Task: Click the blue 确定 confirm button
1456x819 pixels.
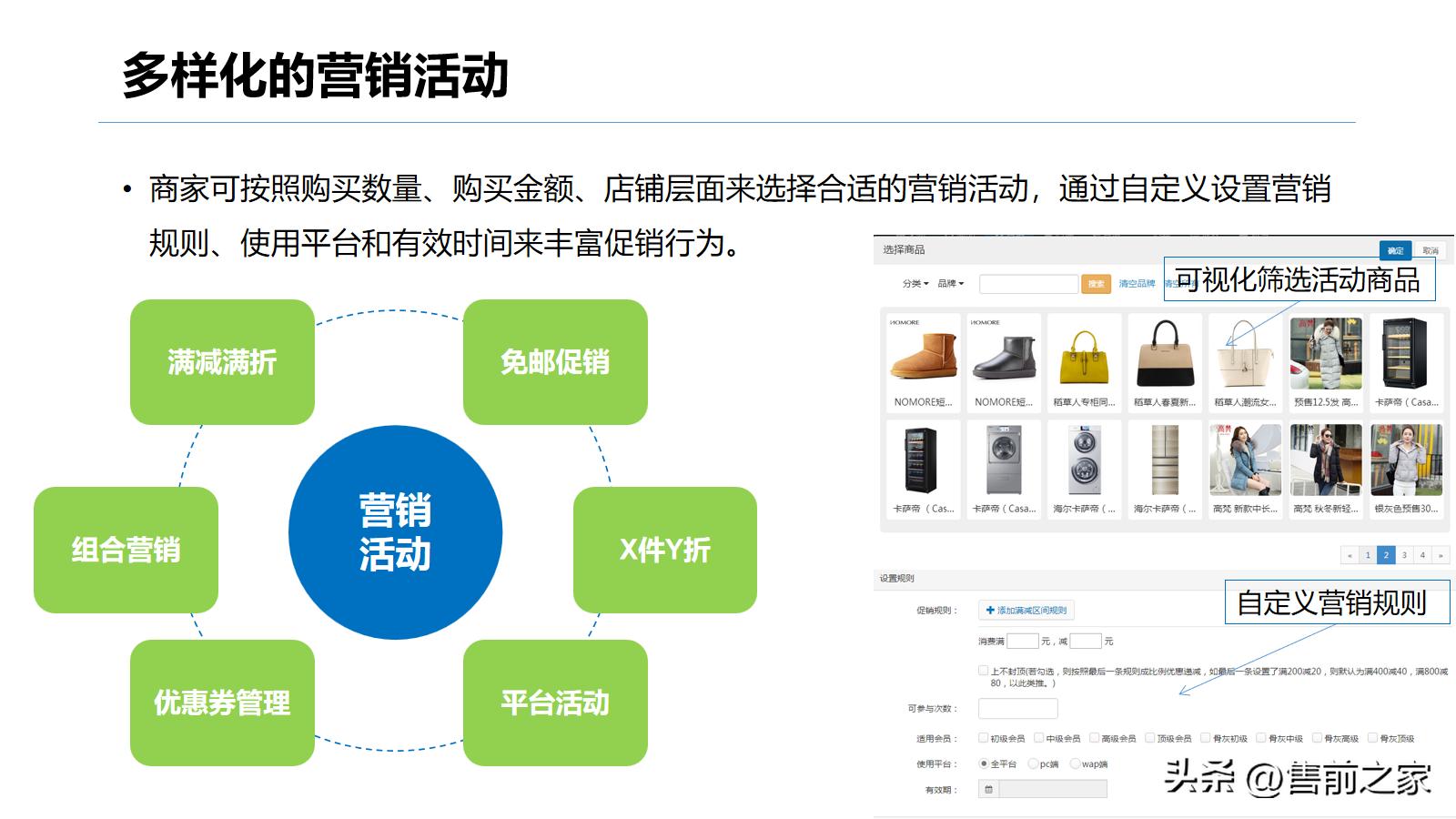Action: point(1398,249)
